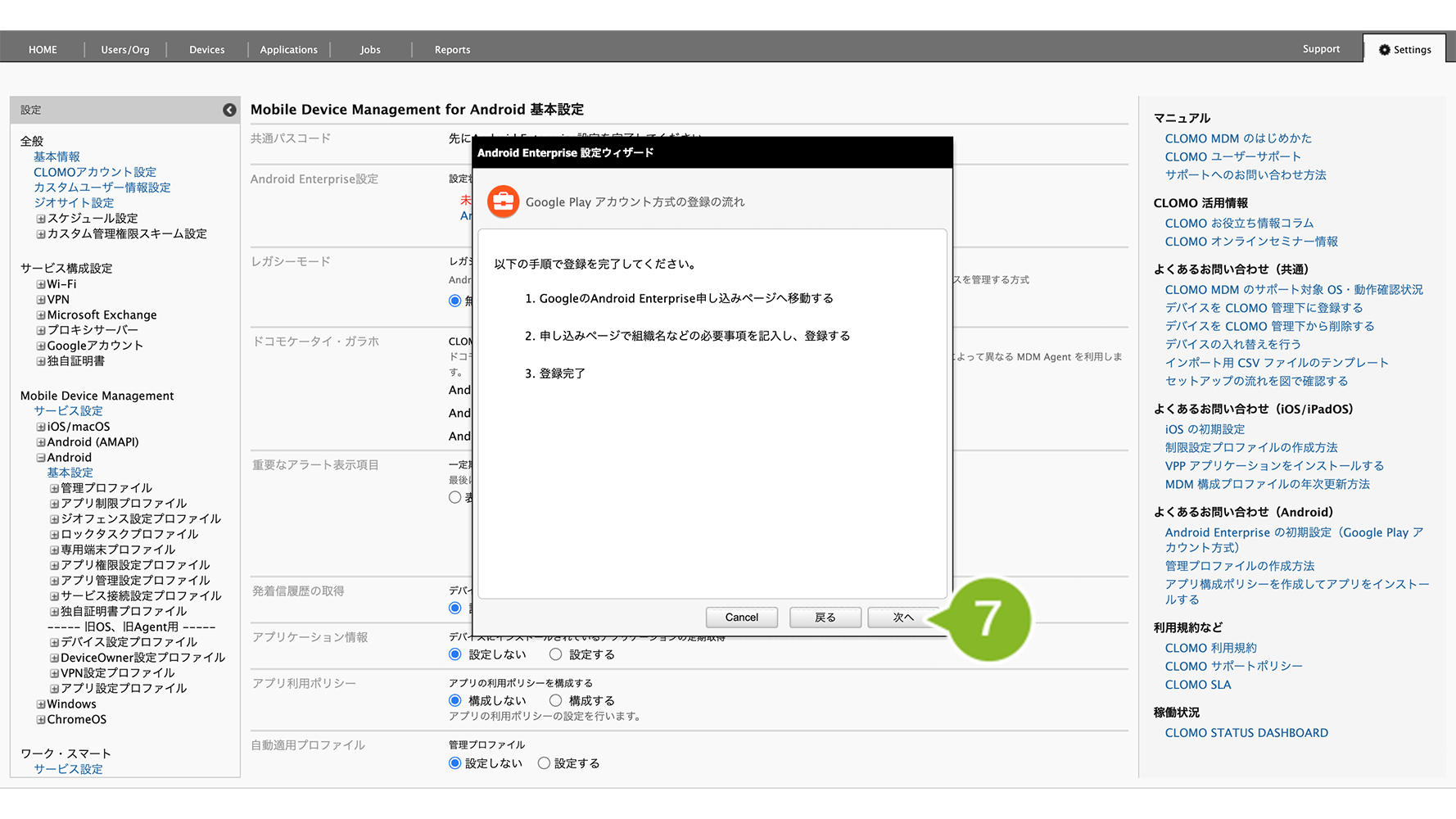Expand the 管理プロファイル node

click(54, 489)
